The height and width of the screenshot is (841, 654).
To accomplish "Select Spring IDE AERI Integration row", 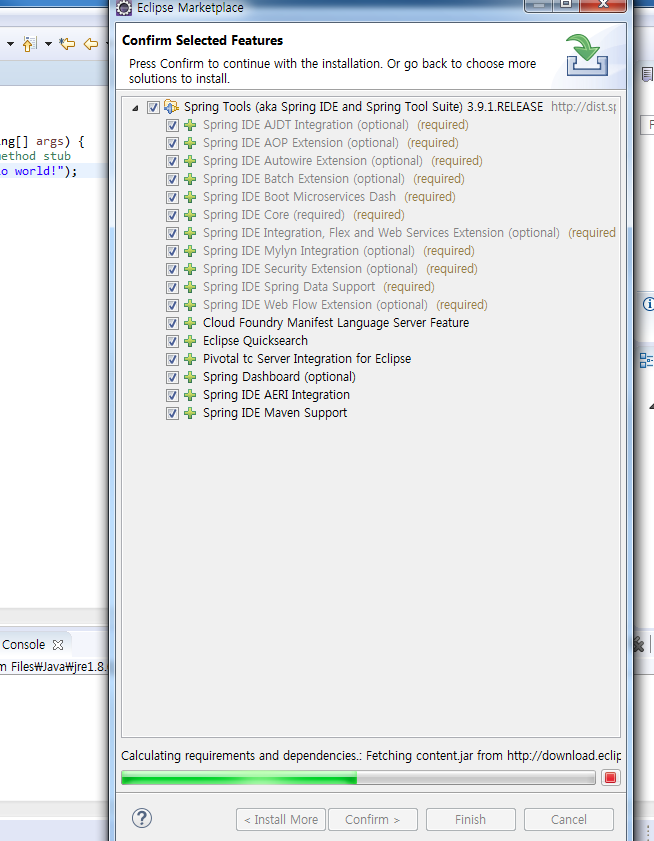I will click(276, 395).
